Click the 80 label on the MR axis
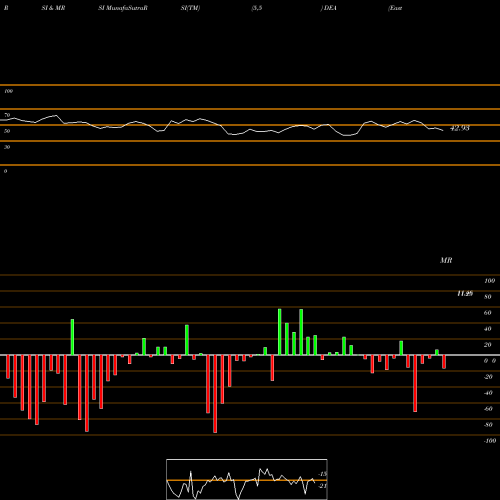Image resolution: width=500 pixels, height=500 pixels. [488, 297]
